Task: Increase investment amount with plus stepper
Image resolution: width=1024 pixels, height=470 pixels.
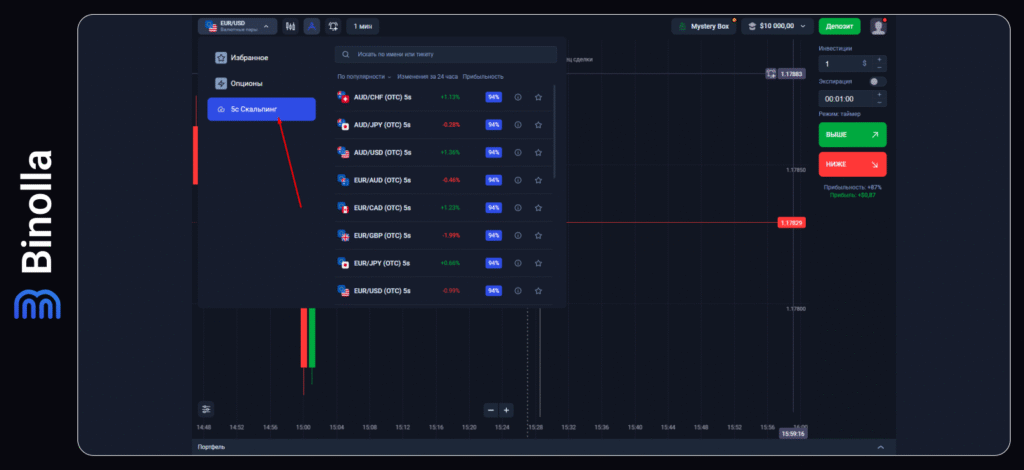Action: coord(880,59)
